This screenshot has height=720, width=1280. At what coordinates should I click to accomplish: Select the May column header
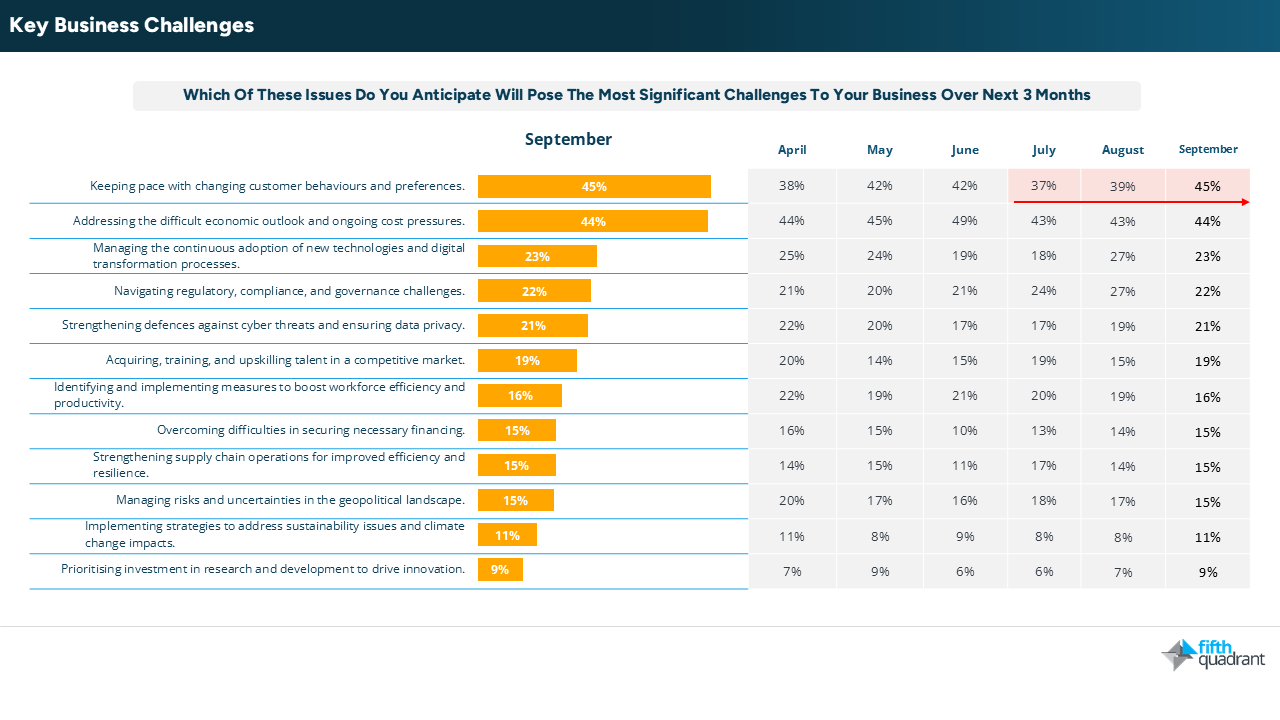coord(880,150)
